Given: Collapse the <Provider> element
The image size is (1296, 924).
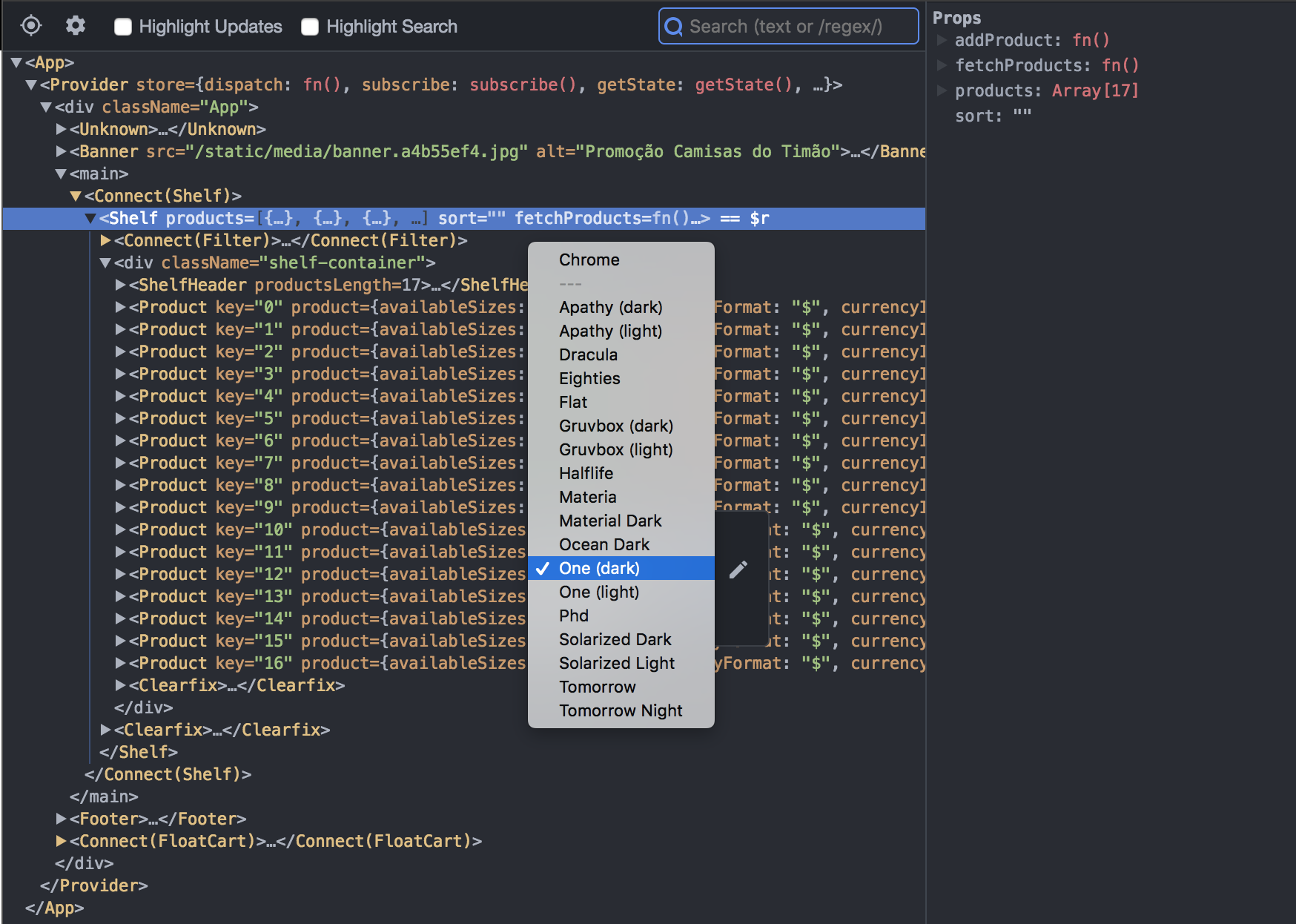Looking at the screenshot, I should [x=30, y=85].
